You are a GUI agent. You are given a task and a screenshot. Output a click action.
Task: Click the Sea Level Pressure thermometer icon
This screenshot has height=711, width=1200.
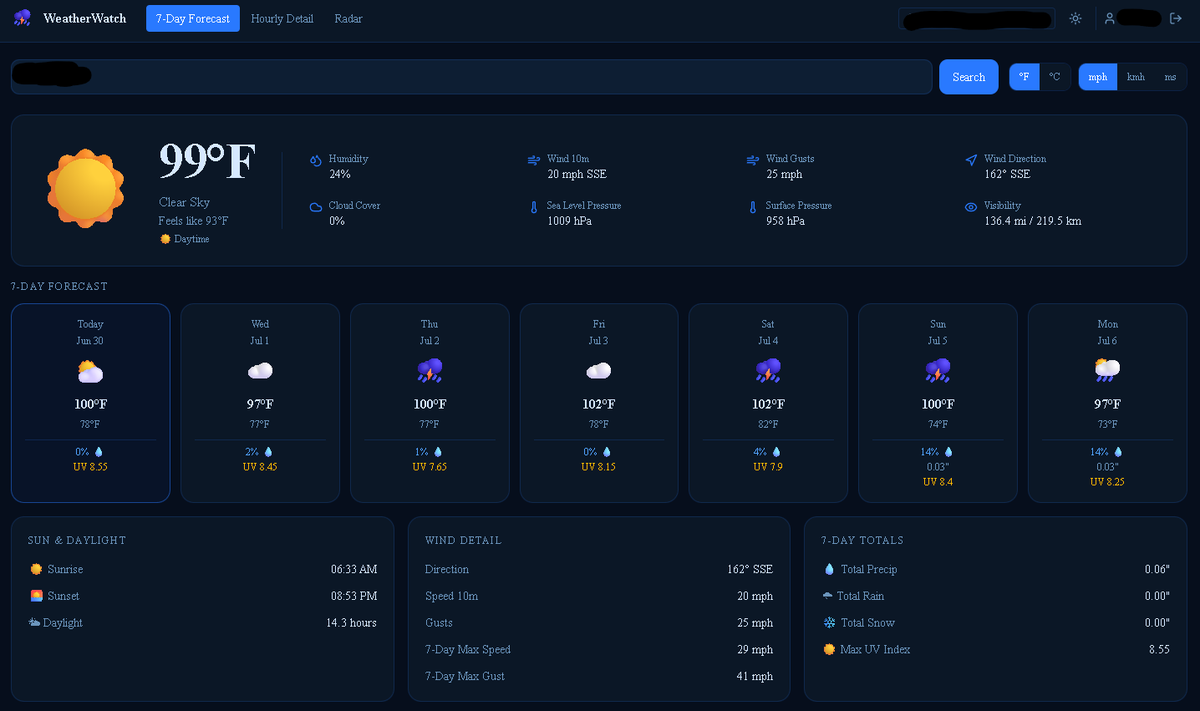(x=534, y=207)
